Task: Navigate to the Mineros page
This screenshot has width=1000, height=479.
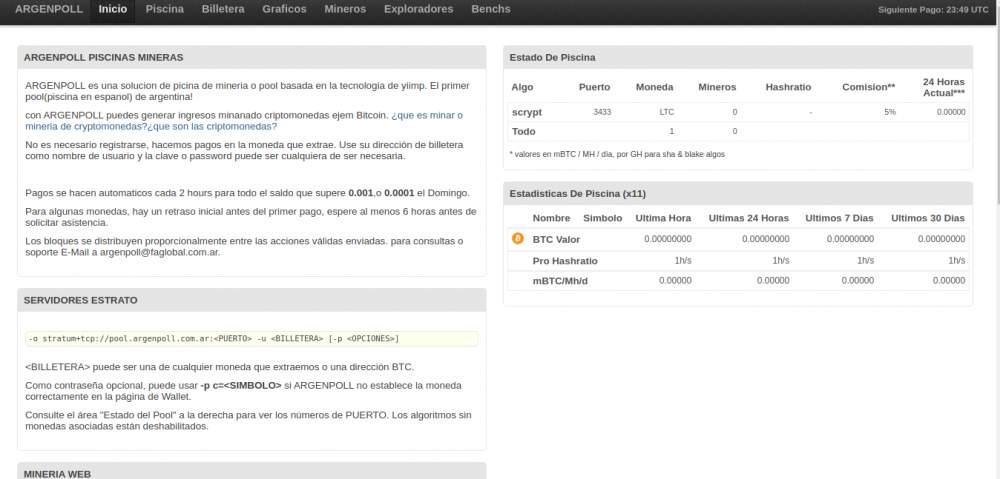Action: [345, 9]
